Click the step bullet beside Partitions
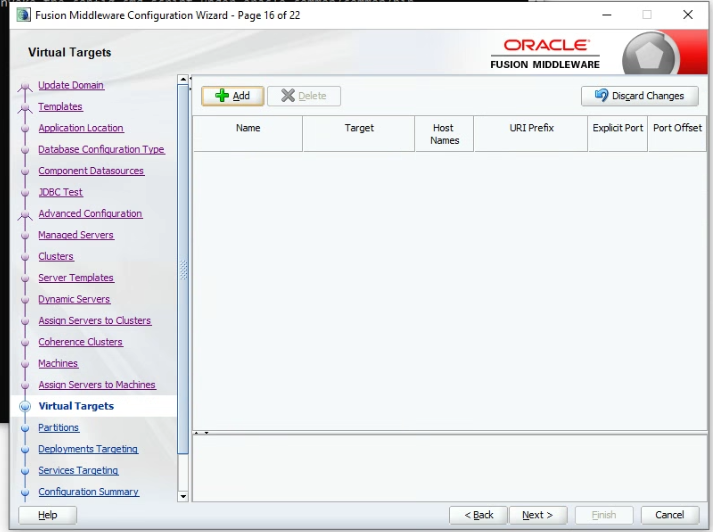 [x=25, y=428]
